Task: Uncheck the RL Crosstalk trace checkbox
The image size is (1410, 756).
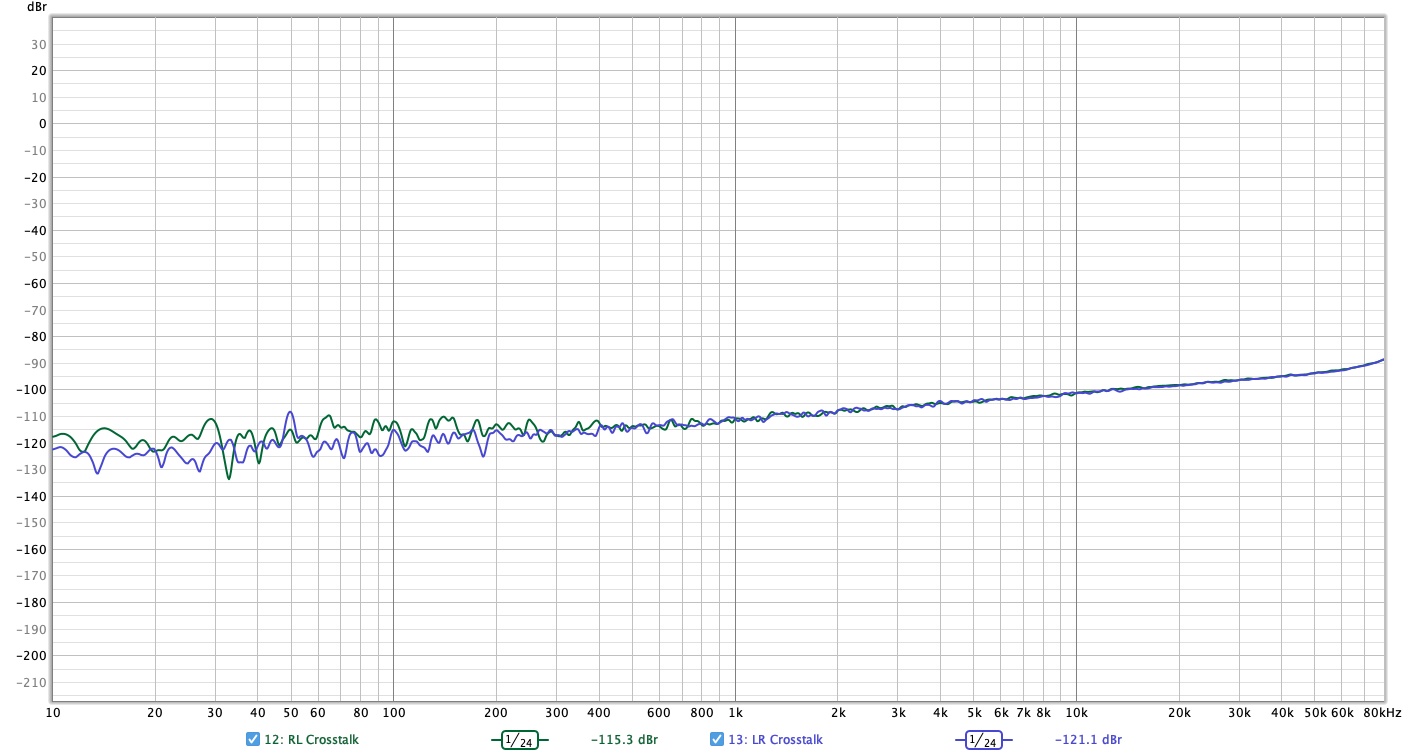Action: pos(253,740)
